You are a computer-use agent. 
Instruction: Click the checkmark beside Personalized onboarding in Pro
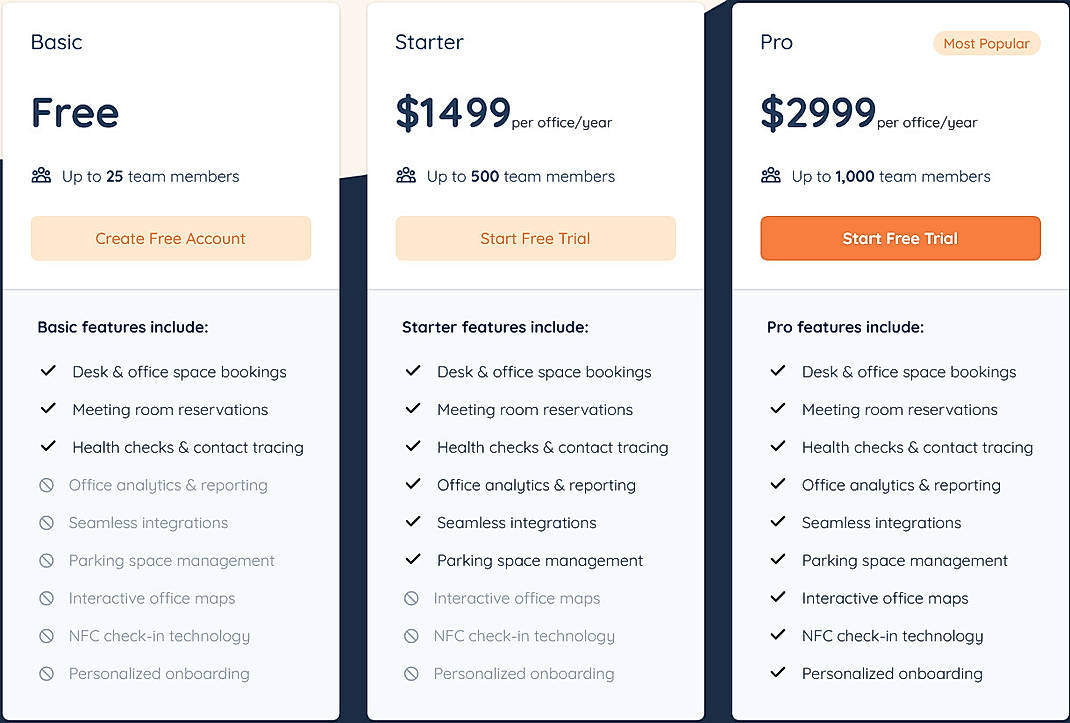[x=778, y=673]
